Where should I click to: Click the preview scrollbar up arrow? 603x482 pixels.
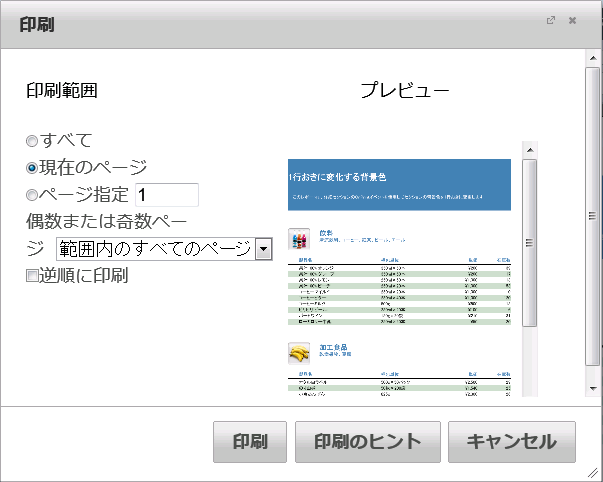pyautogui.click(x=529, y=148)
